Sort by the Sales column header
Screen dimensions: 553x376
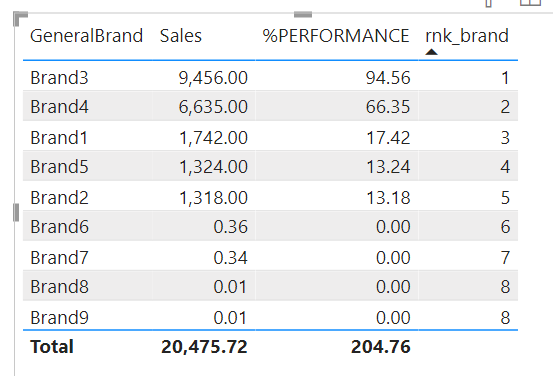point(181,36)
